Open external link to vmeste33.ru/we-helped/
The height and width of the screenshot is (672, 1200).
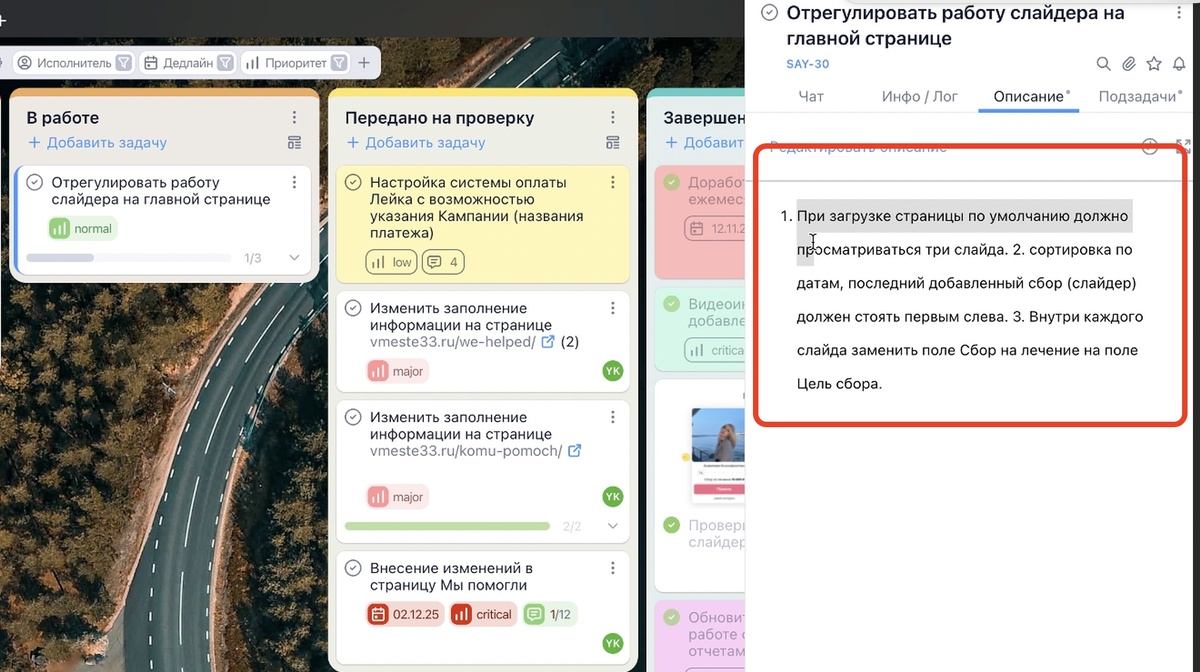(x=546, y=341)
